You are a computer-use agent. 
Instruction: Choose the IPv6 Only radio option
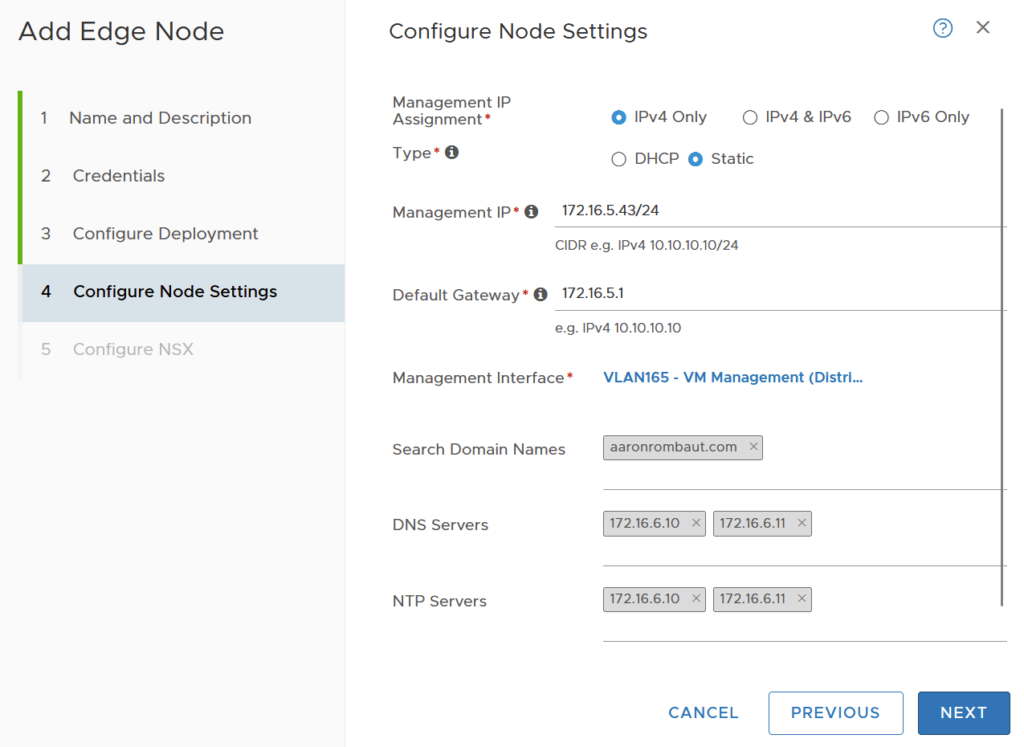click(881, 118)
